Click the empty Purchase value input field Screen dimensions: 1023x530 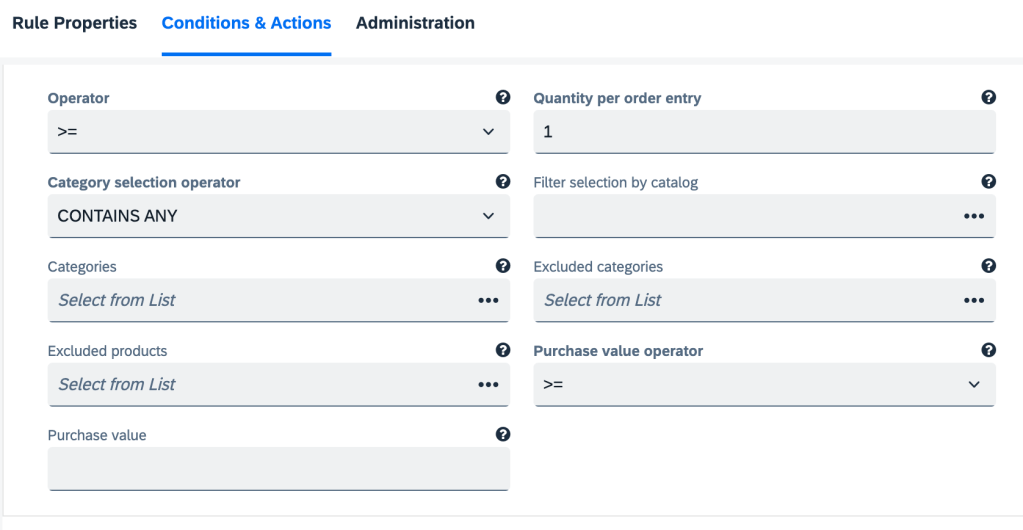[278, 468]
